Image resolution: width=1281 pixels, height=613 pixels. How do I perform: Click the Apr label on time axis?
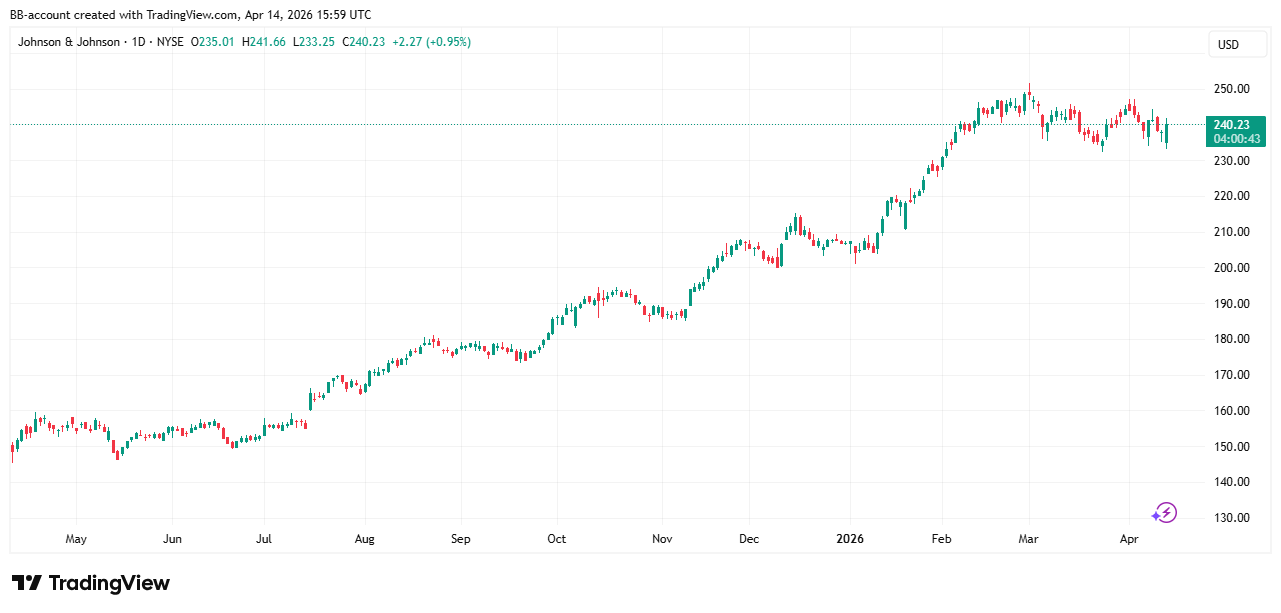coord(1127,539)
